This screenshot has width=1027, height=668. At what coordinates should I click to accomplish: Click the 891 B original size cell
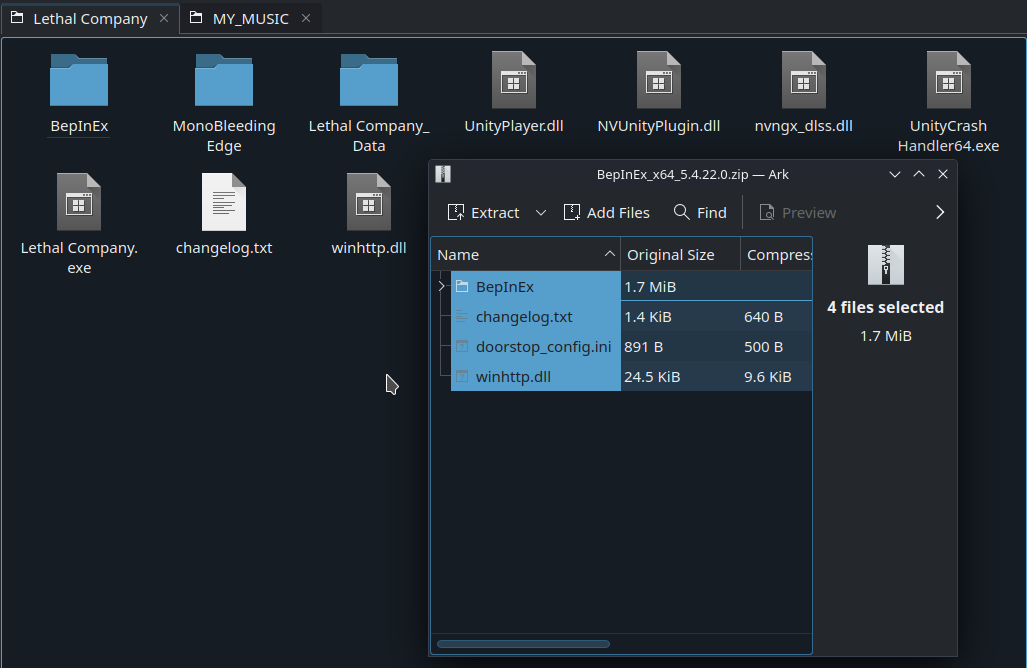click(x=643, y=347)
